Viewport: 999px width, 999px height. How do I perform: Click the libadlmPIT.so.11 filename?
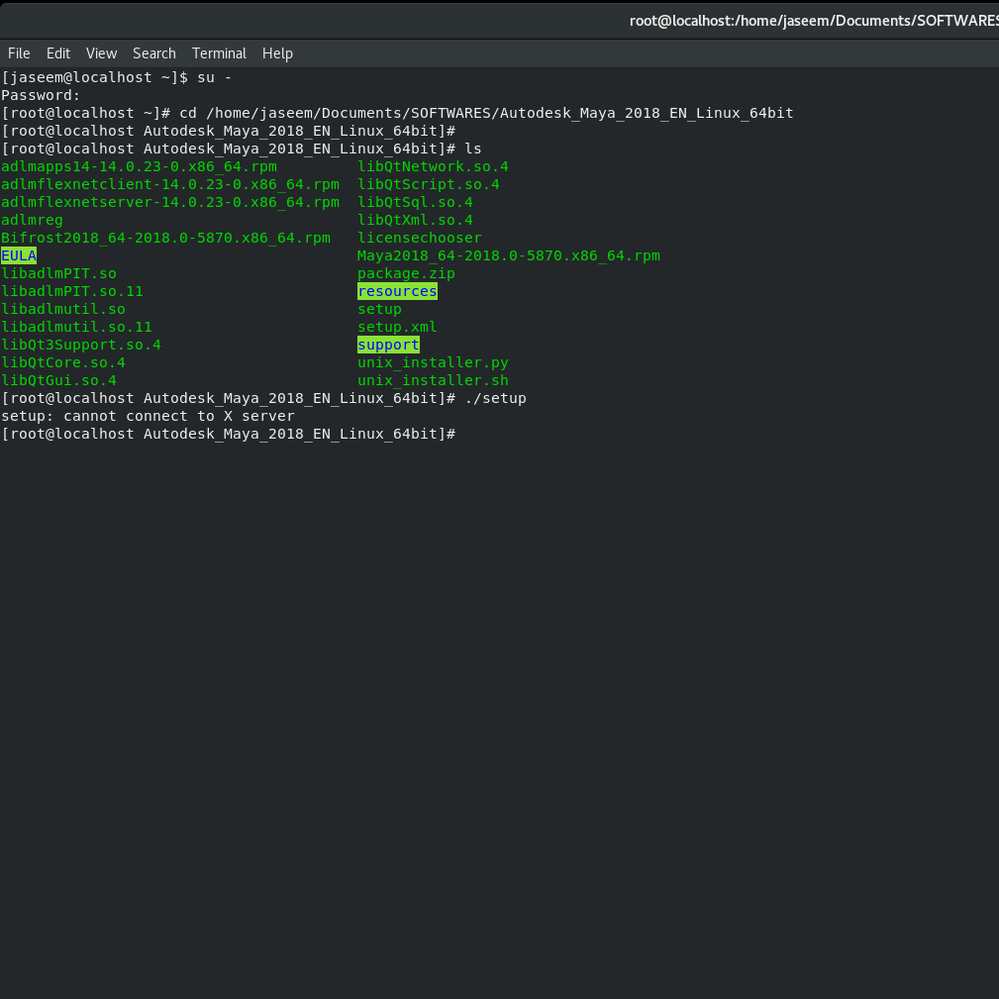tap(72, 291)
